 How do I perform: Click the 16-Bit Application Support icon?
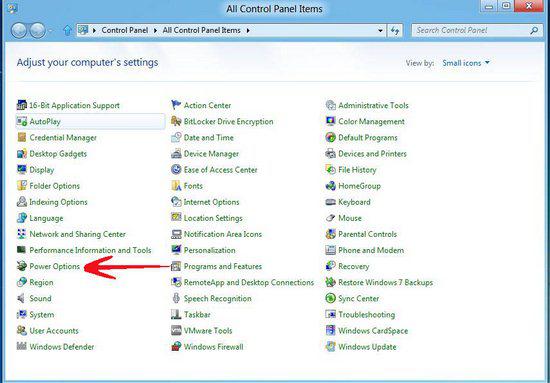point(22,105)
